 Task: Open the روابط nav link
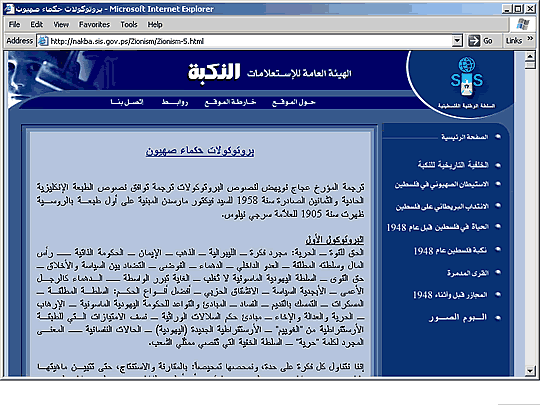coord(175,102)
